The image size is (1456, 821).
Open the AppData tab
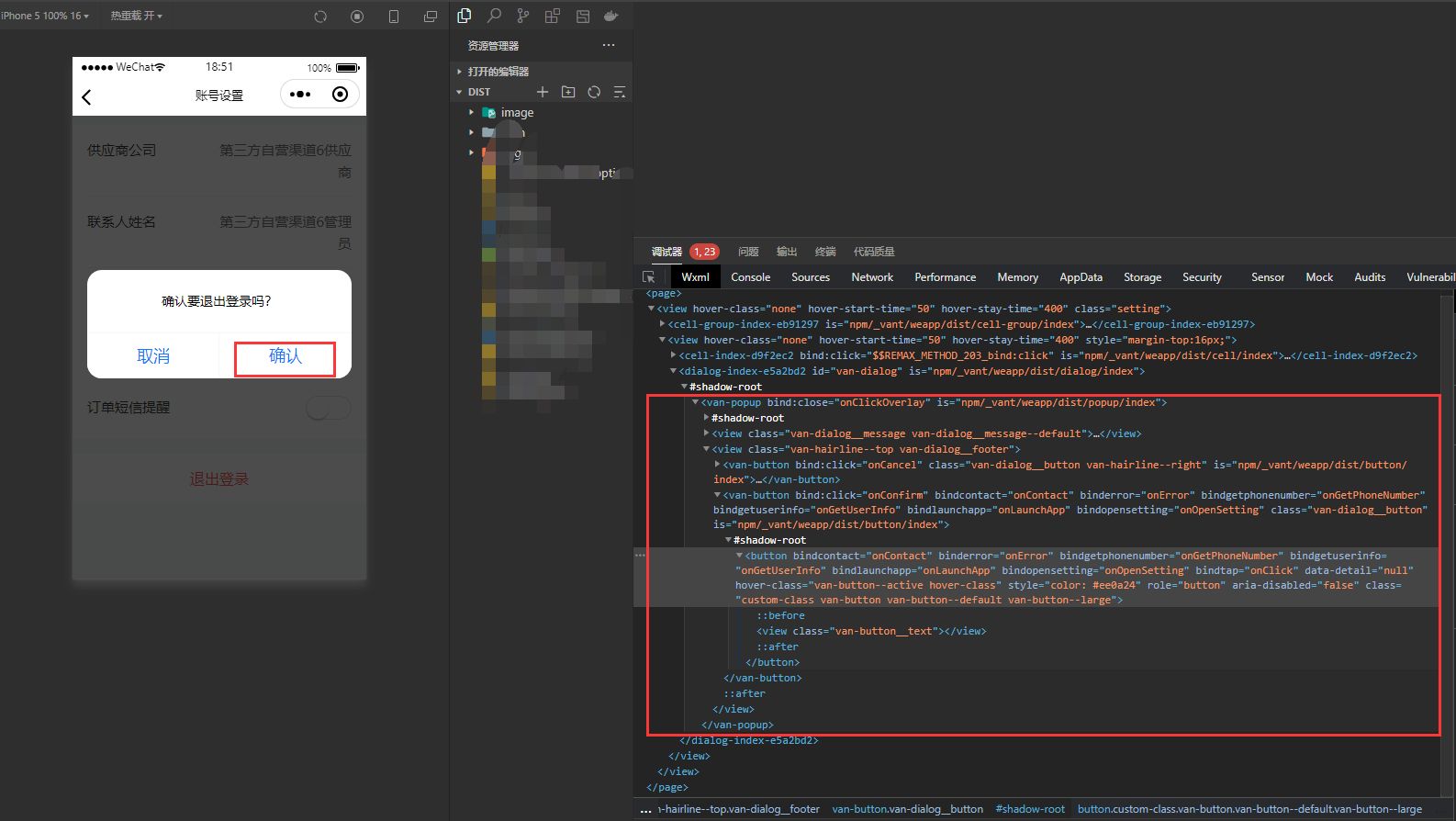tap(1081, 277)
